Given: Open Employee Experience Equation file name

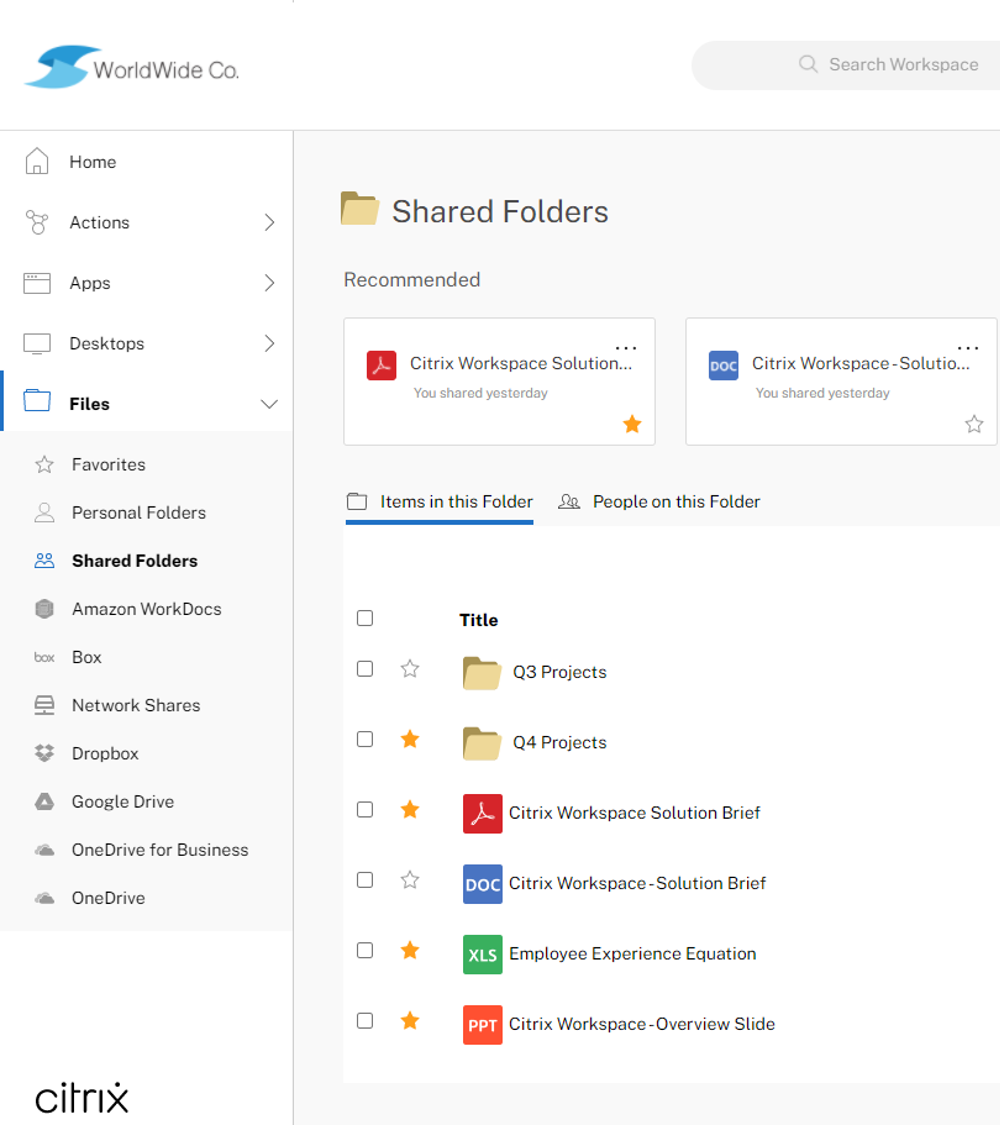Looking at the screenshot, I should coord(633,954).
